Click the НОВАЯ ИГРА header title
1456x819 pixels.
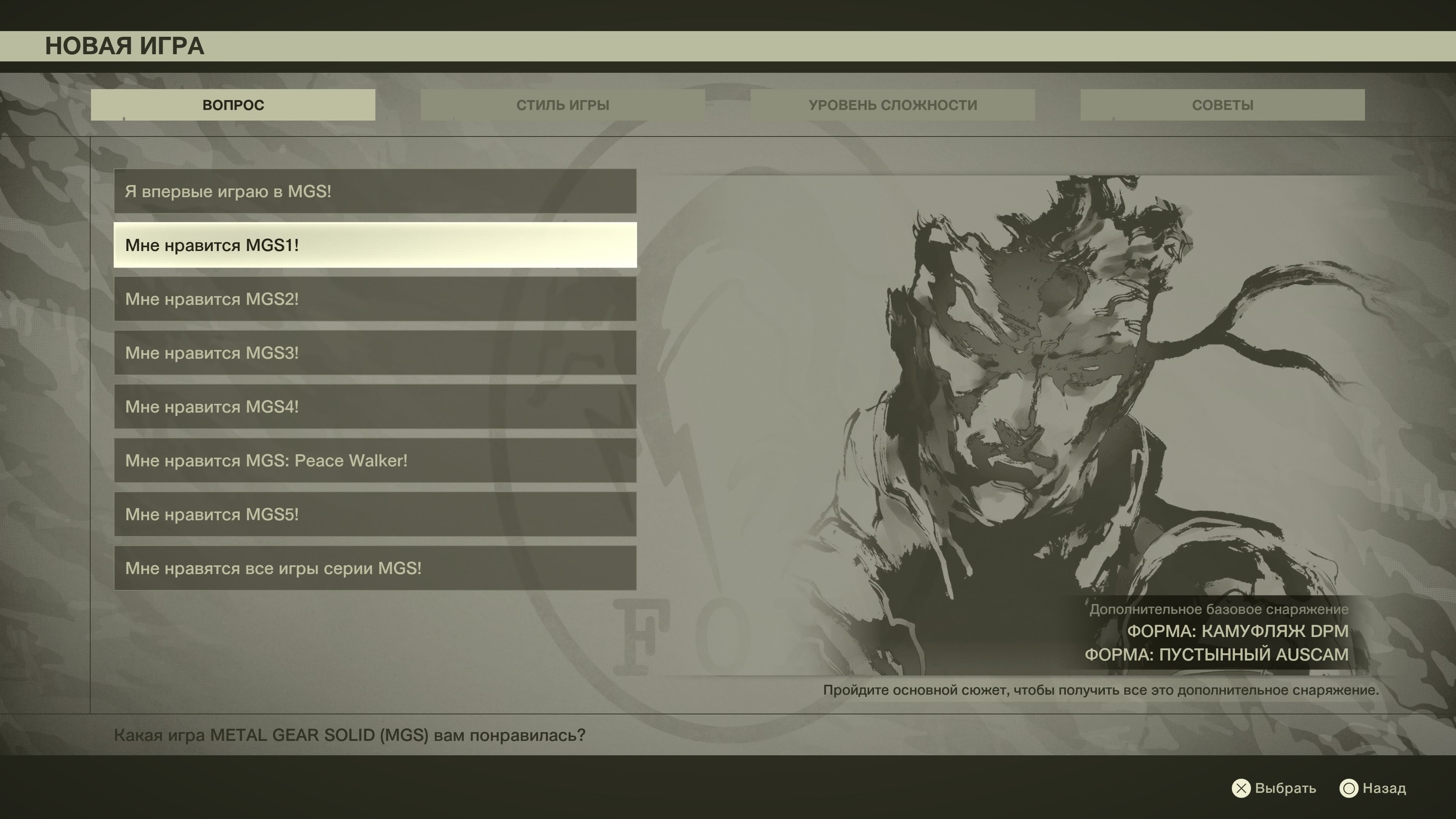pyautogui.click(x=124, y=46)
